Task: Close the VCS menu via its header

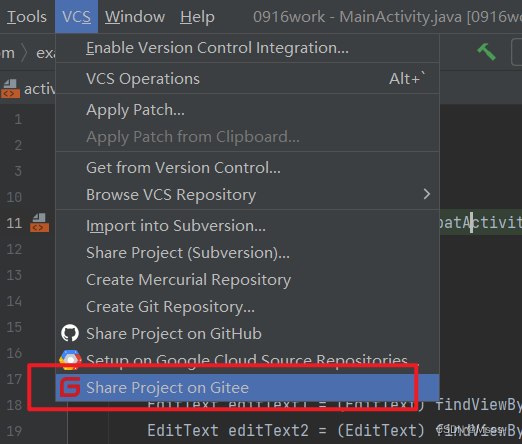Action: click(76, 17)
